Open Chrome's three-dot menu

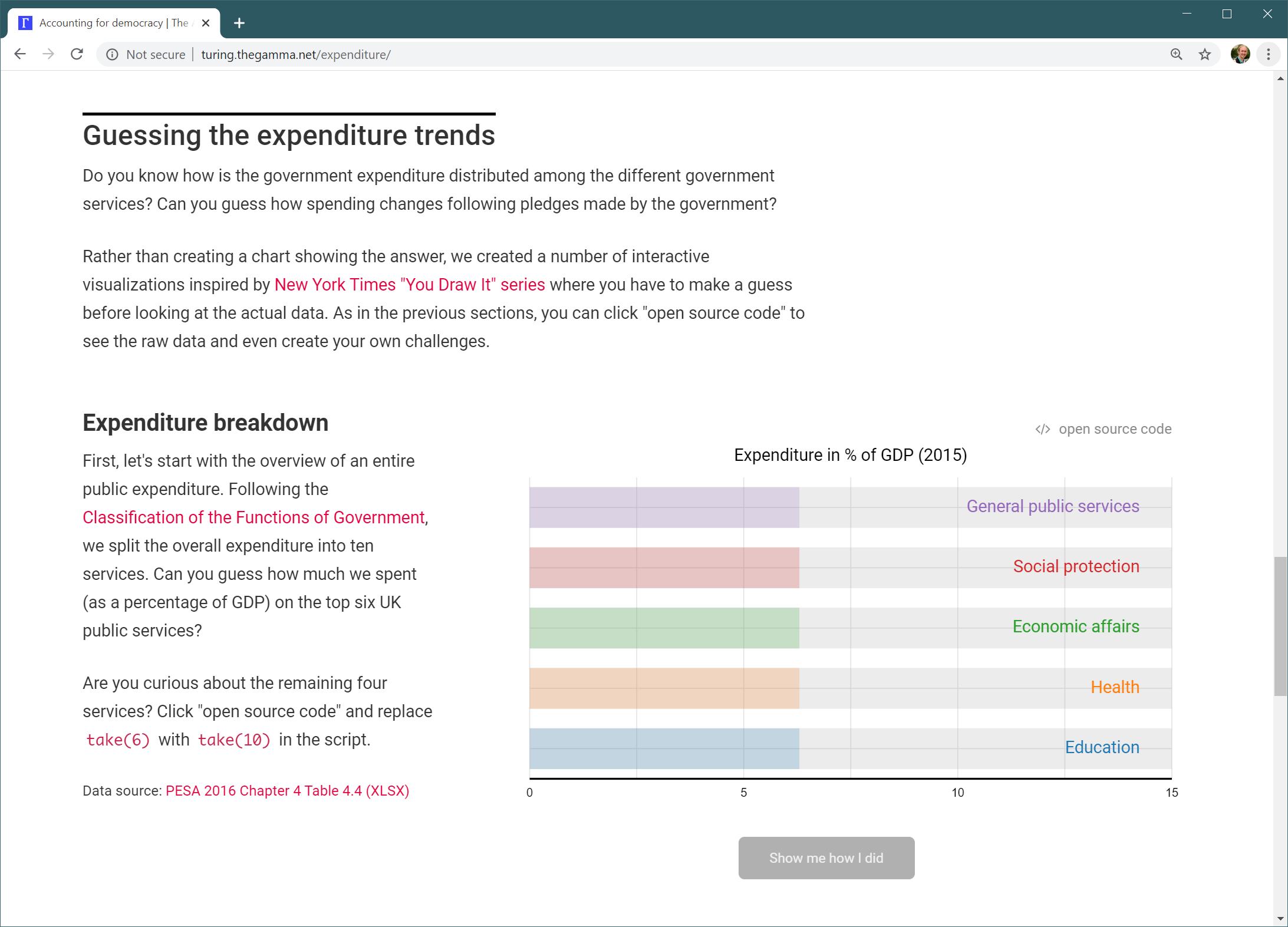[1268, 54]
